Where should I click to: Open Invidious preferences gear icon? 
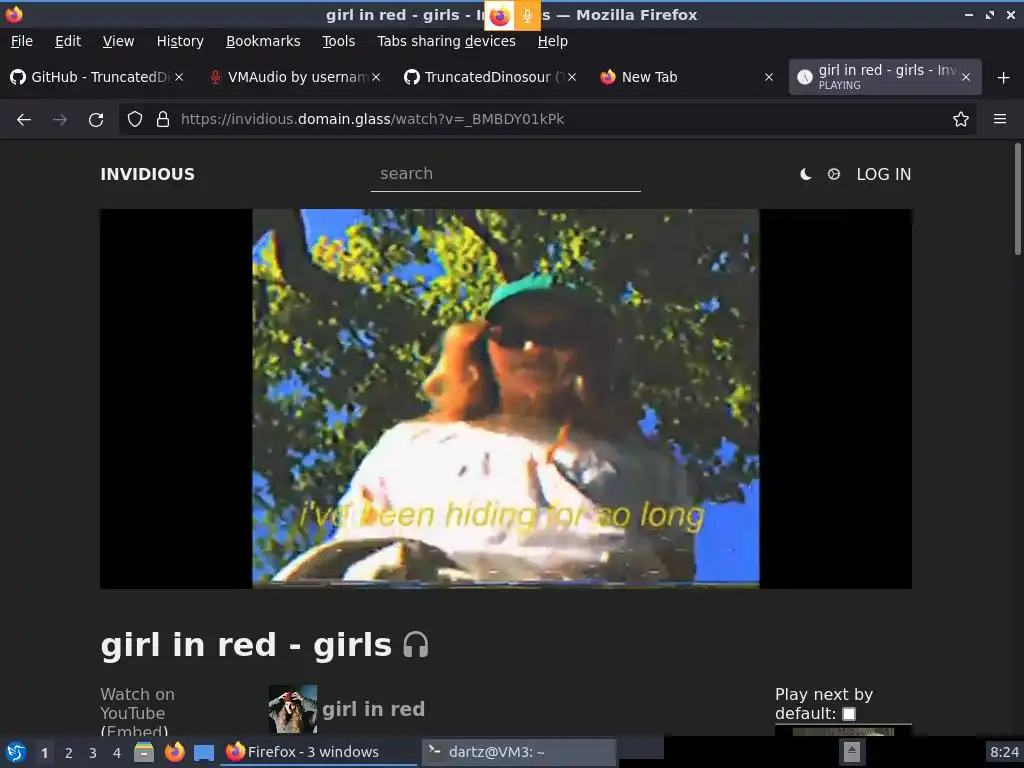(834, 174)
